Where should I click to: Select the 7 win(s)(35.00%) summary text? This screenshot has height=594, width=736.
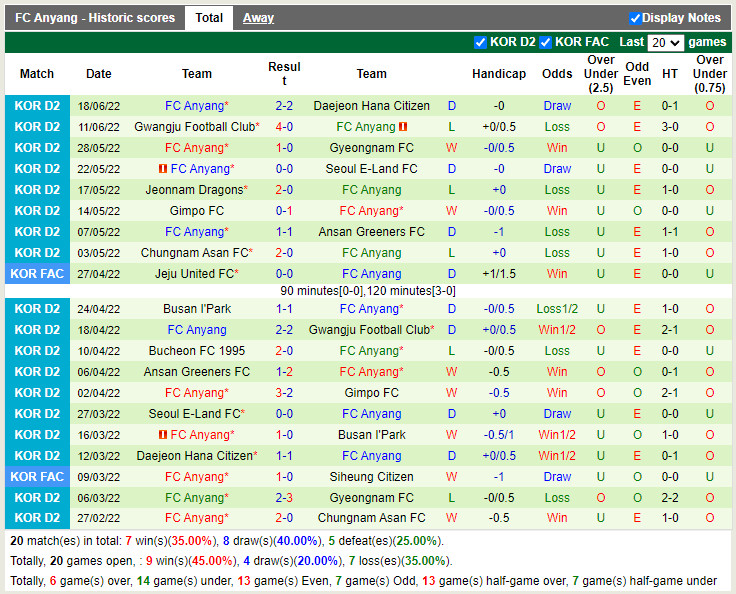click(169, 541)
